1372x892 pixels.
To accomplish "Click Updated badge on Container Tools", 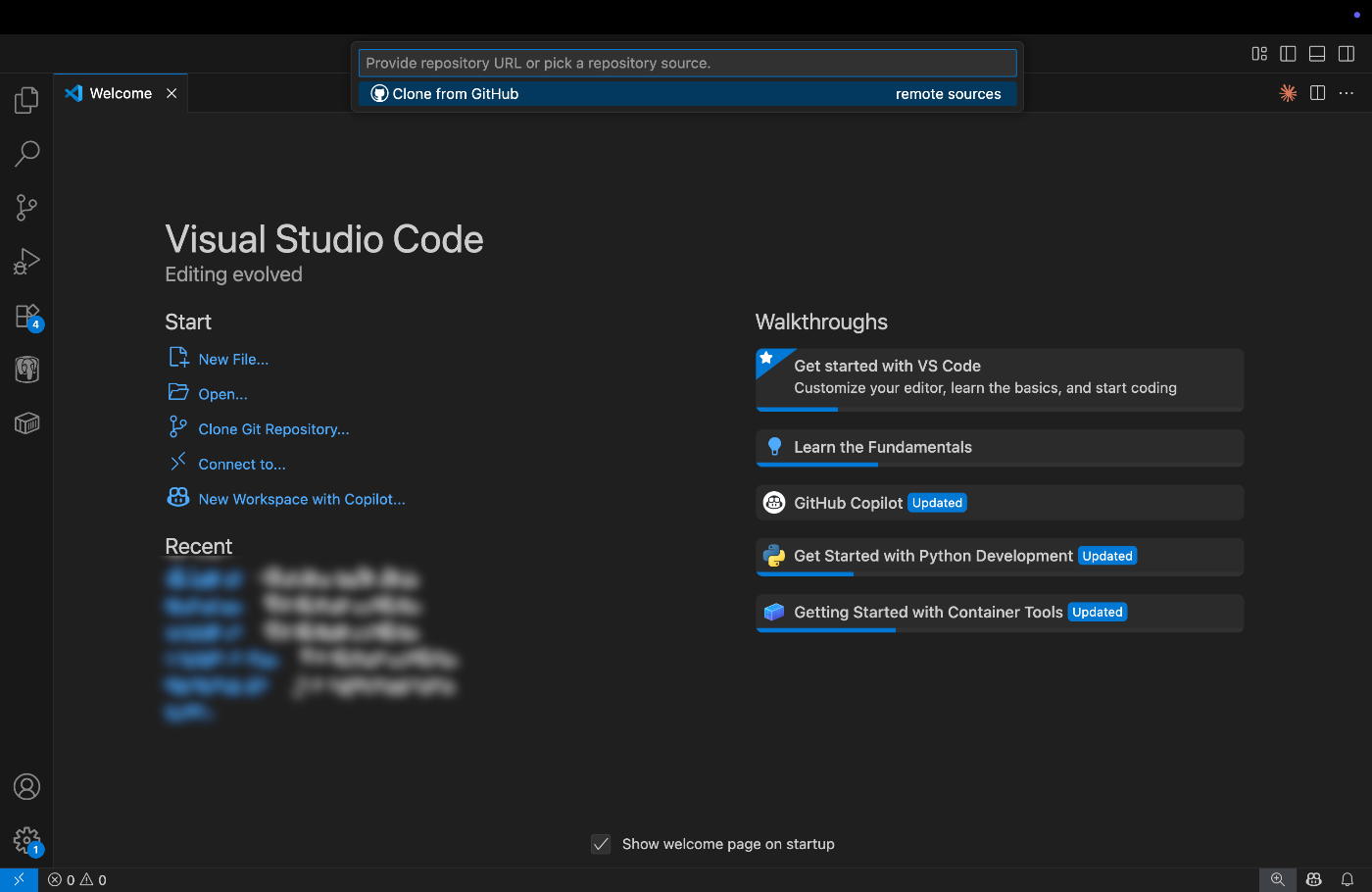I will click(x=1098, y=612).
